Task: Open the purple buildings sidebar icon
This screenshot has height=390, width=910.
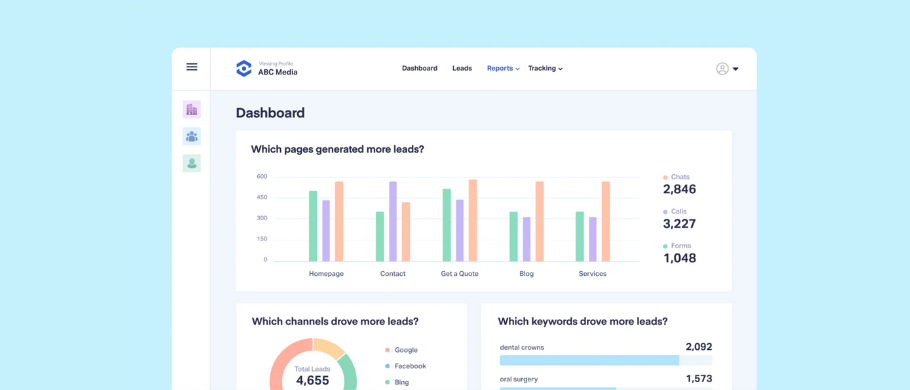Action: (x=192, y=109)
